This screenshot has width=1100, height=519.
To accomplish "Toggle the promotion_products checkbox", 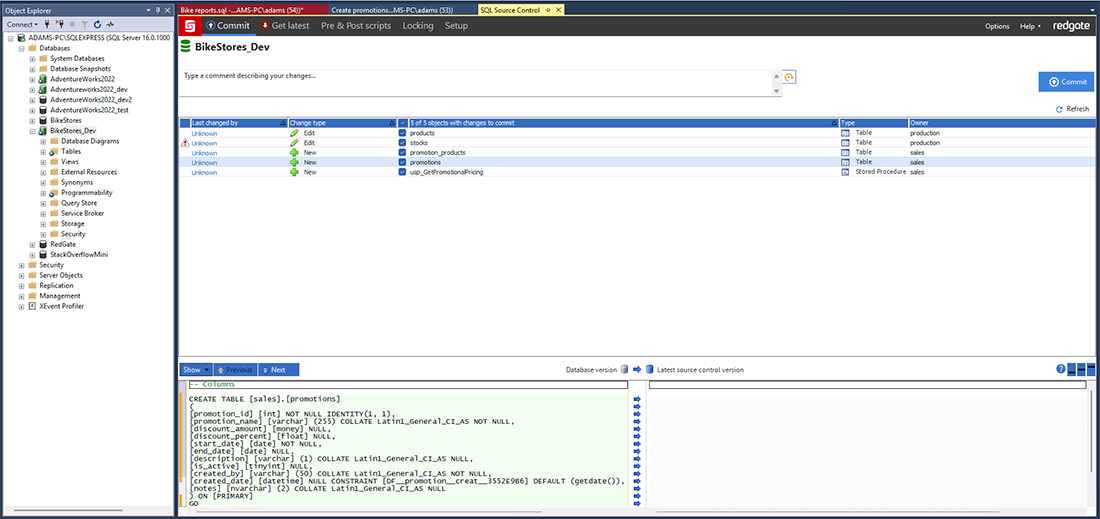I will pyautogui.click(x=402, y=153).
